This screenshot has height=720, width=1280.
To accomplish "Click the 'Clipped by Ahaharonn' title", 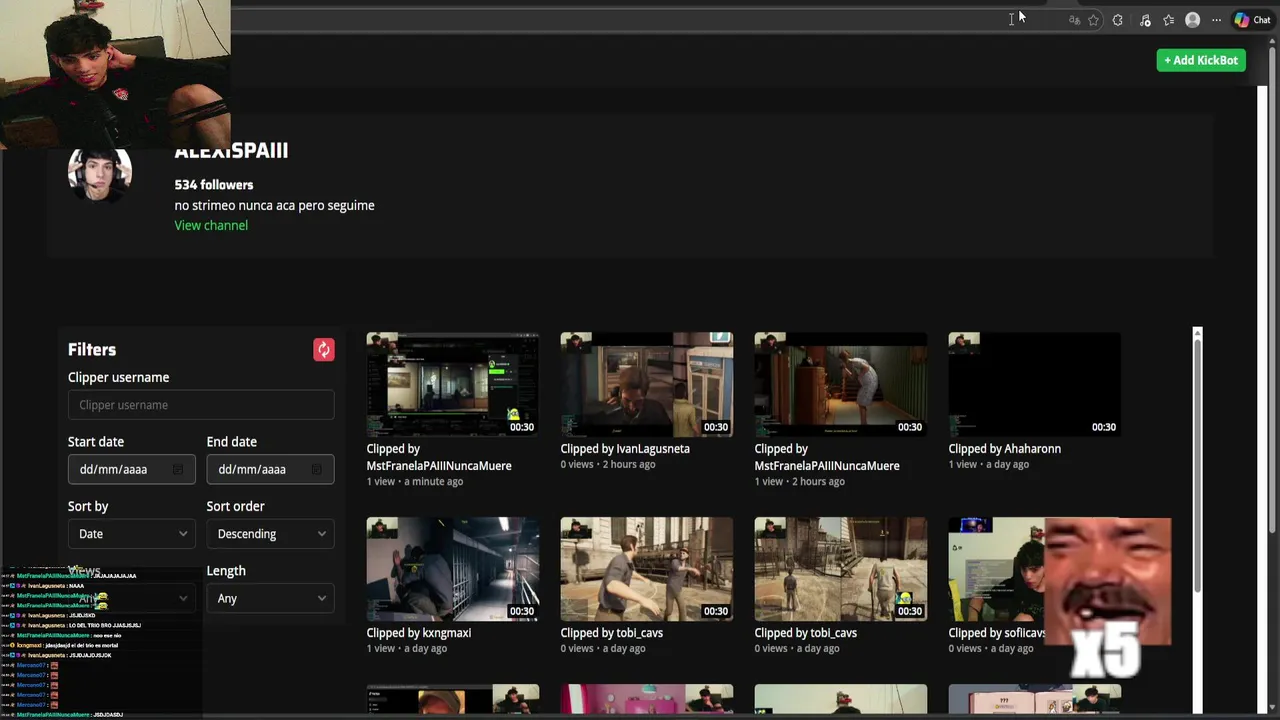I will (x=1004, y=449).
